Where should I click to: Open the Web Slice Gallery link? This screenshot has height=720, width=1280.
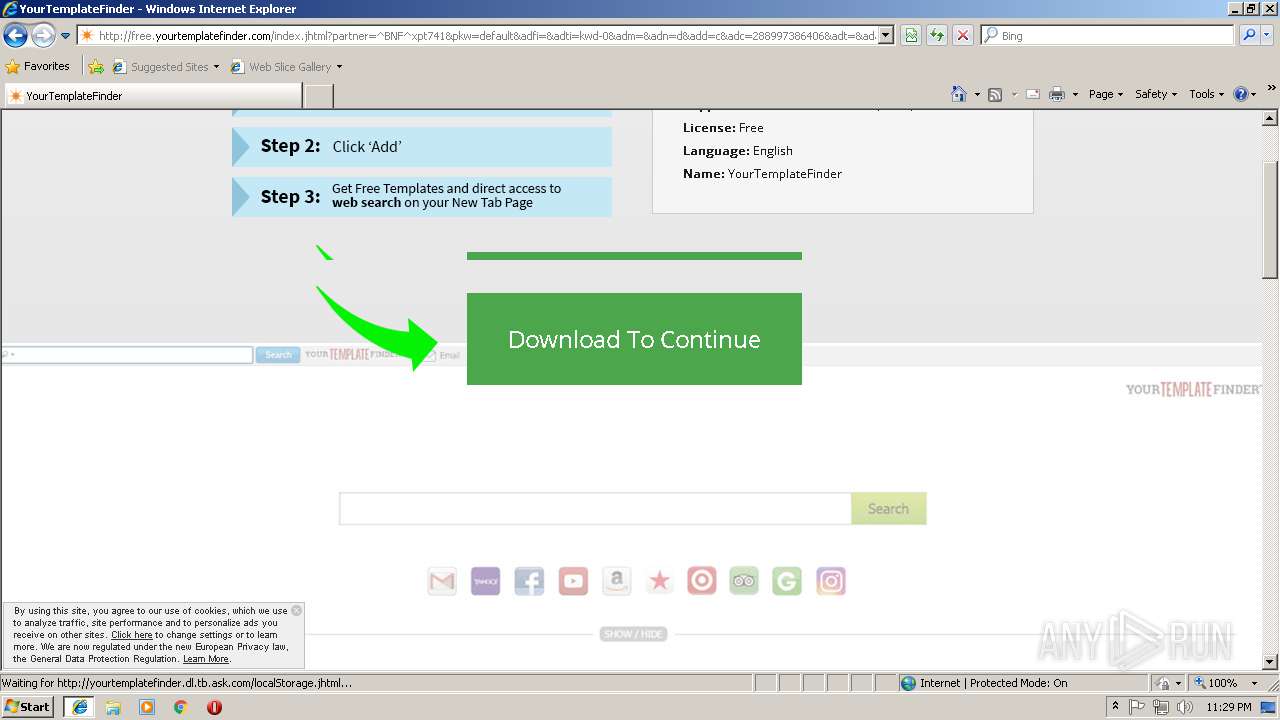tap(286, 67)
